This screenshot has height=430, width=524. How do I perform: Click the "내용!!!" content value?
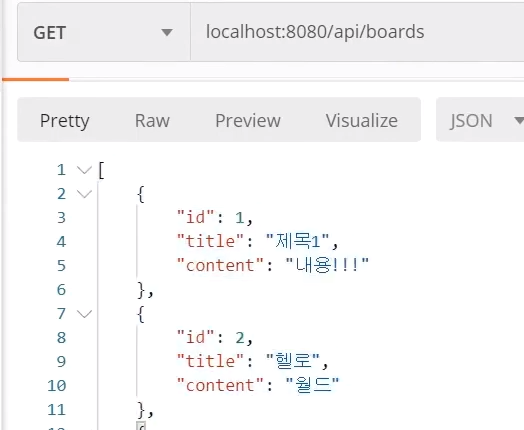point(328,265)
